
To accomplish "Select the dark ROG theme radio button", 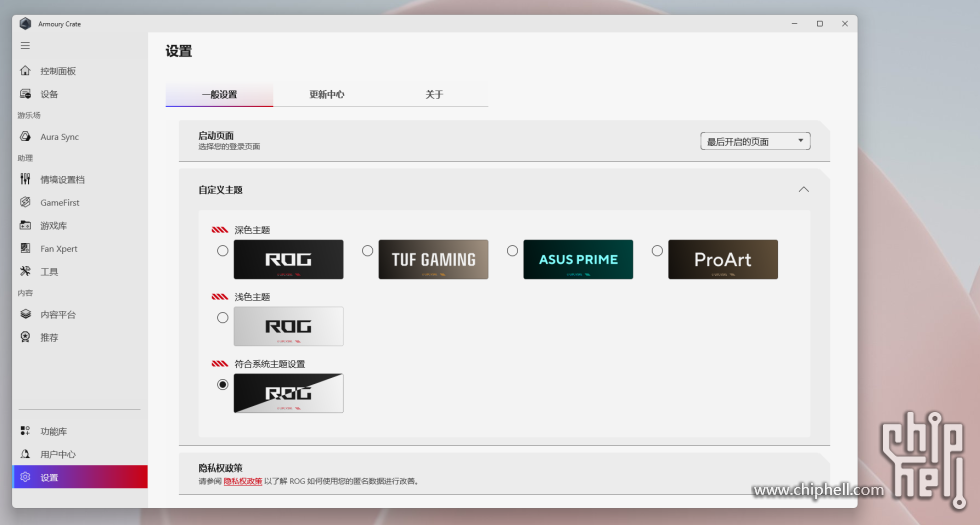I will (222, 251).
